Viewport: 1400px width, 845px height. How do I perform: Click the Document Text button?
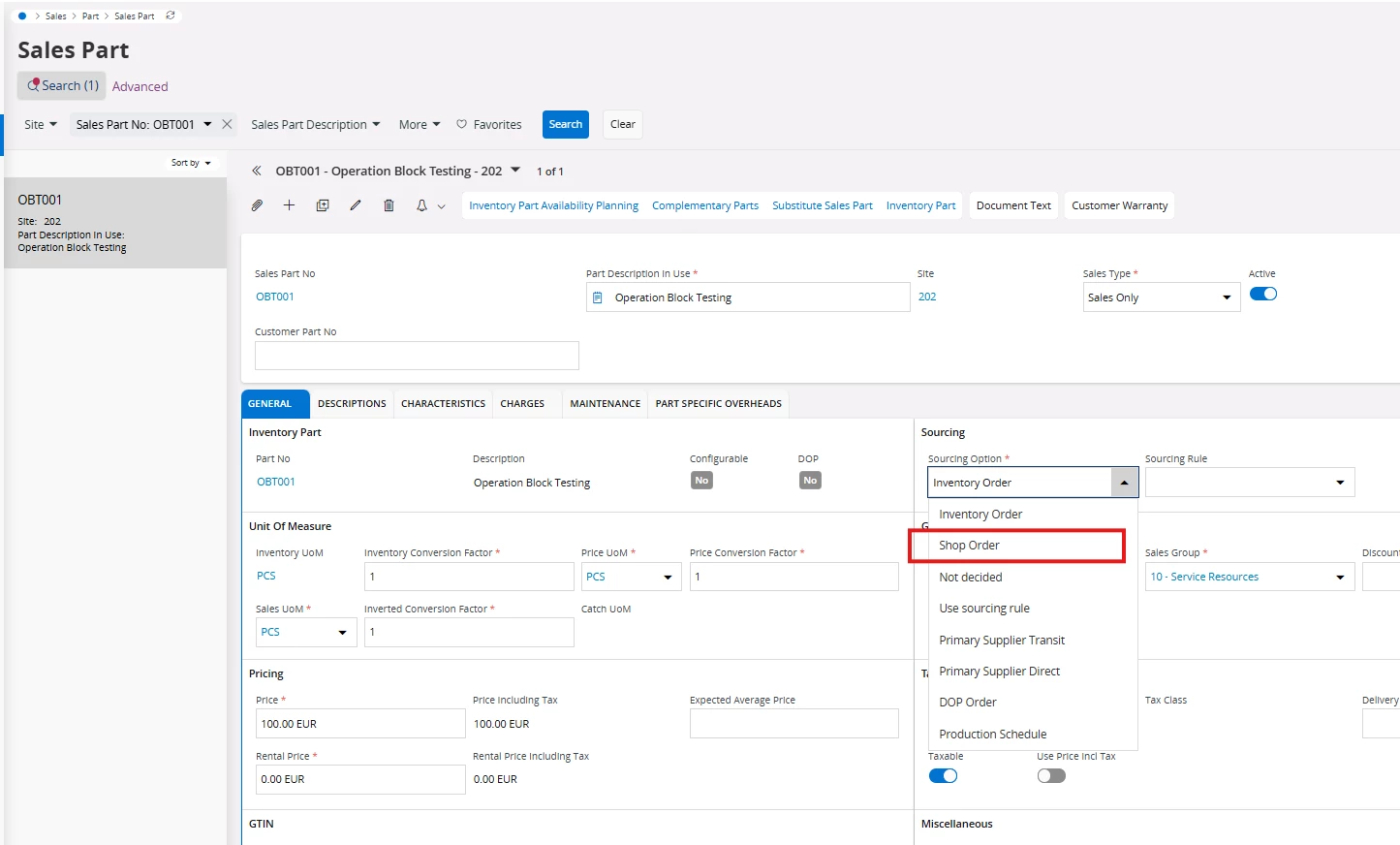[x=1013, y=205]
